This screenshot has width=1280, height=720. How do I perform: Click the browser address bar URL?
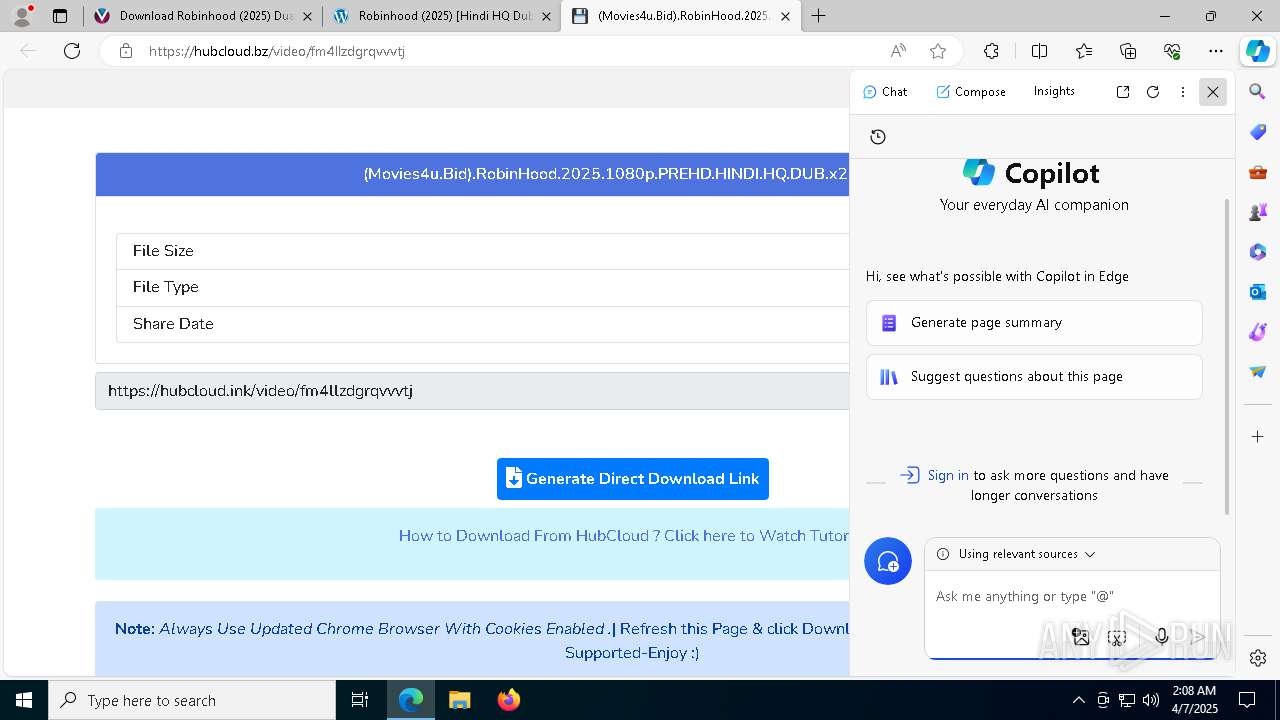[277, 51]
